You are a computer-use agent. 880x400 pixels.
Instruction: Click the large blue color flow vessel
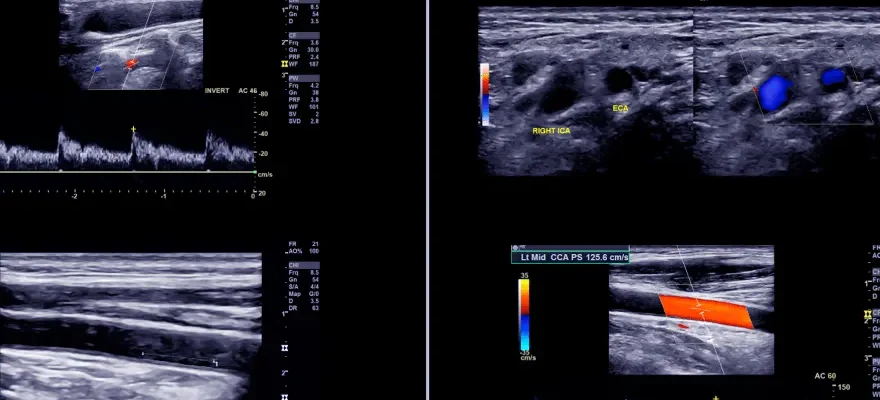(773, 93)
